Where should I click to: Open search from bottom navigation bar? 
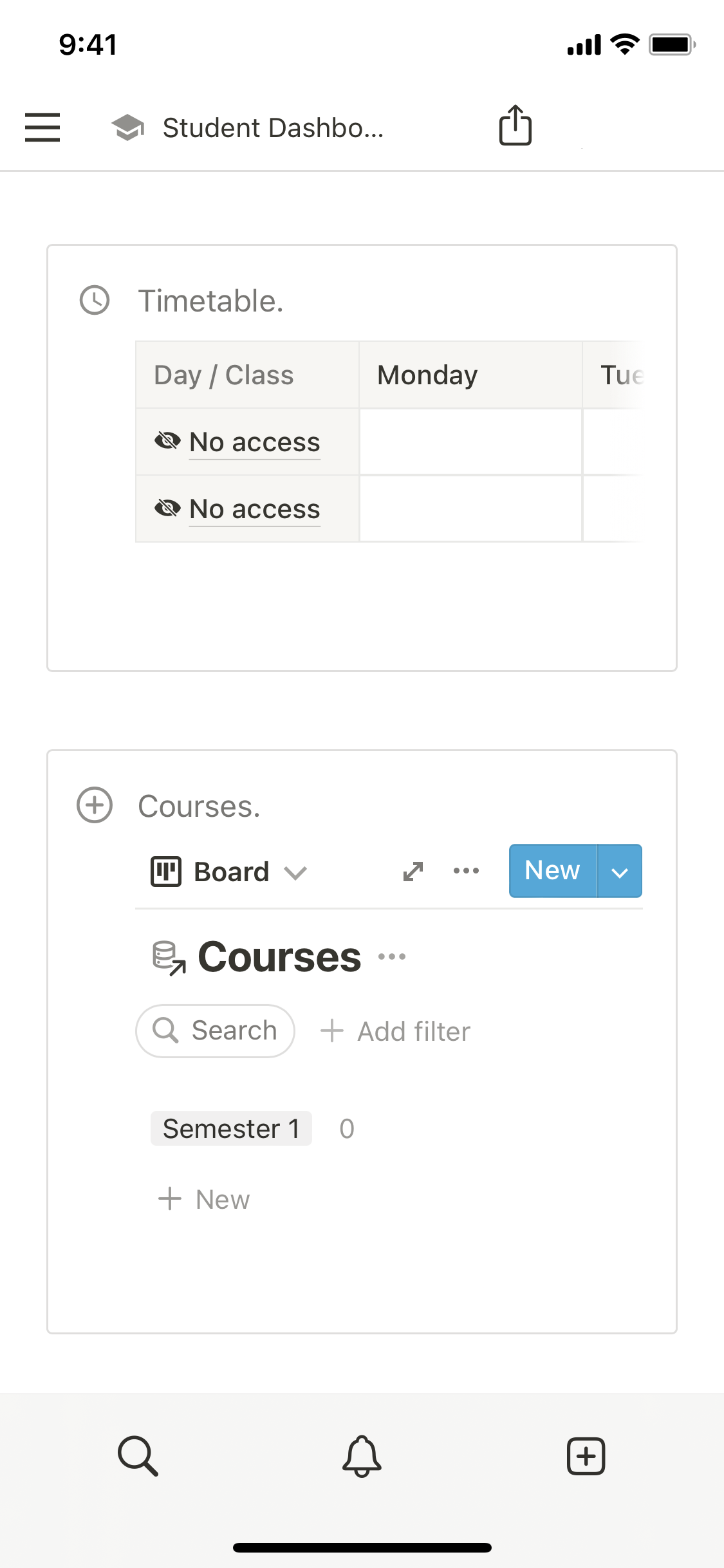138,1455
